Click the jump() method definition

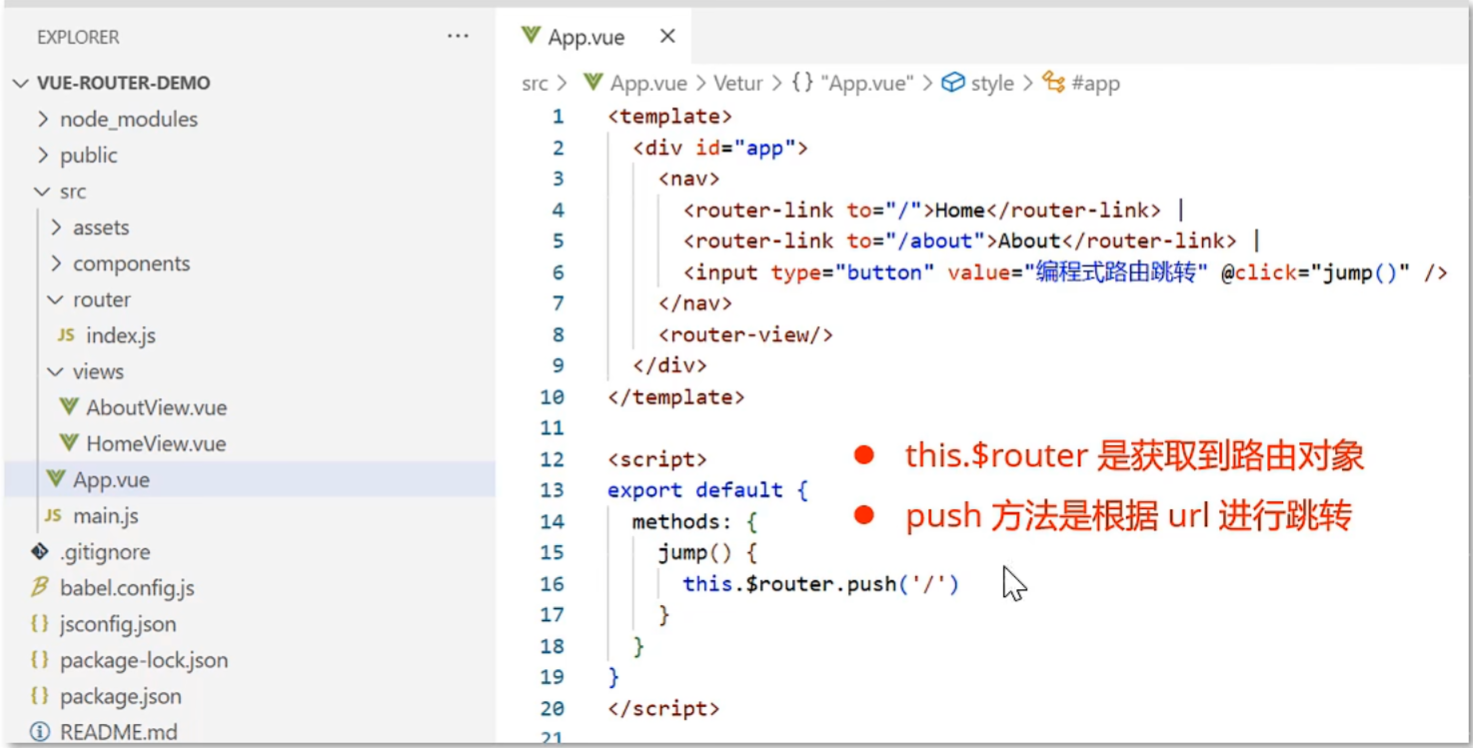(709, 553)
